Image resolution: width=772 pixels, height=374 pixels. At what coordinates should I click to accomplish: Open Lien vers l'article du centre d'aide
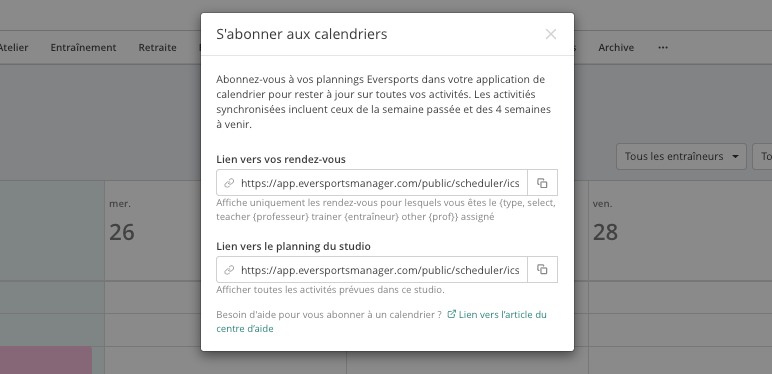pyautogui.click(x=382, y=321)
